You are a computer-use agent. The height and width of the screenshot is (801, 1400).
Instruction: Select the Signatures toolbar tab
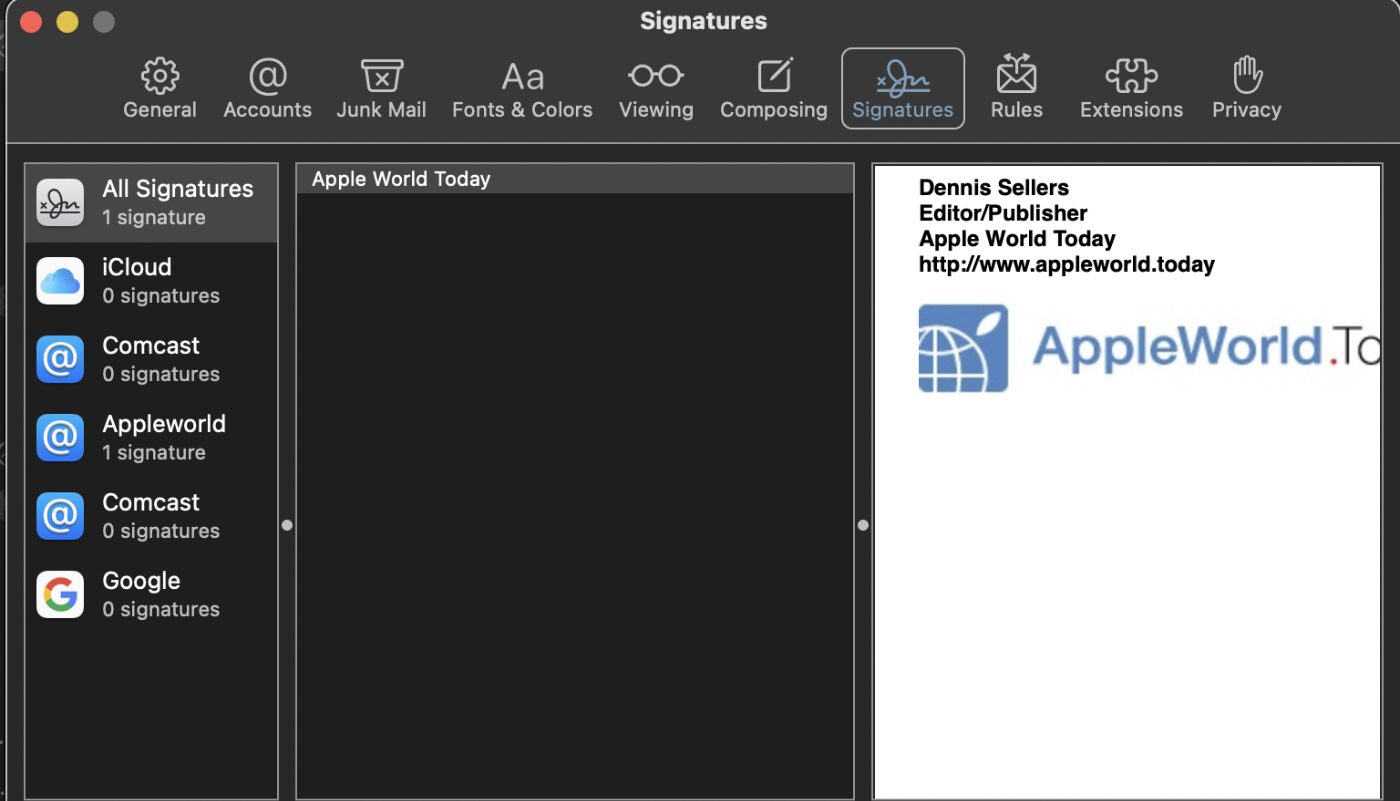[x=903, y=89]
